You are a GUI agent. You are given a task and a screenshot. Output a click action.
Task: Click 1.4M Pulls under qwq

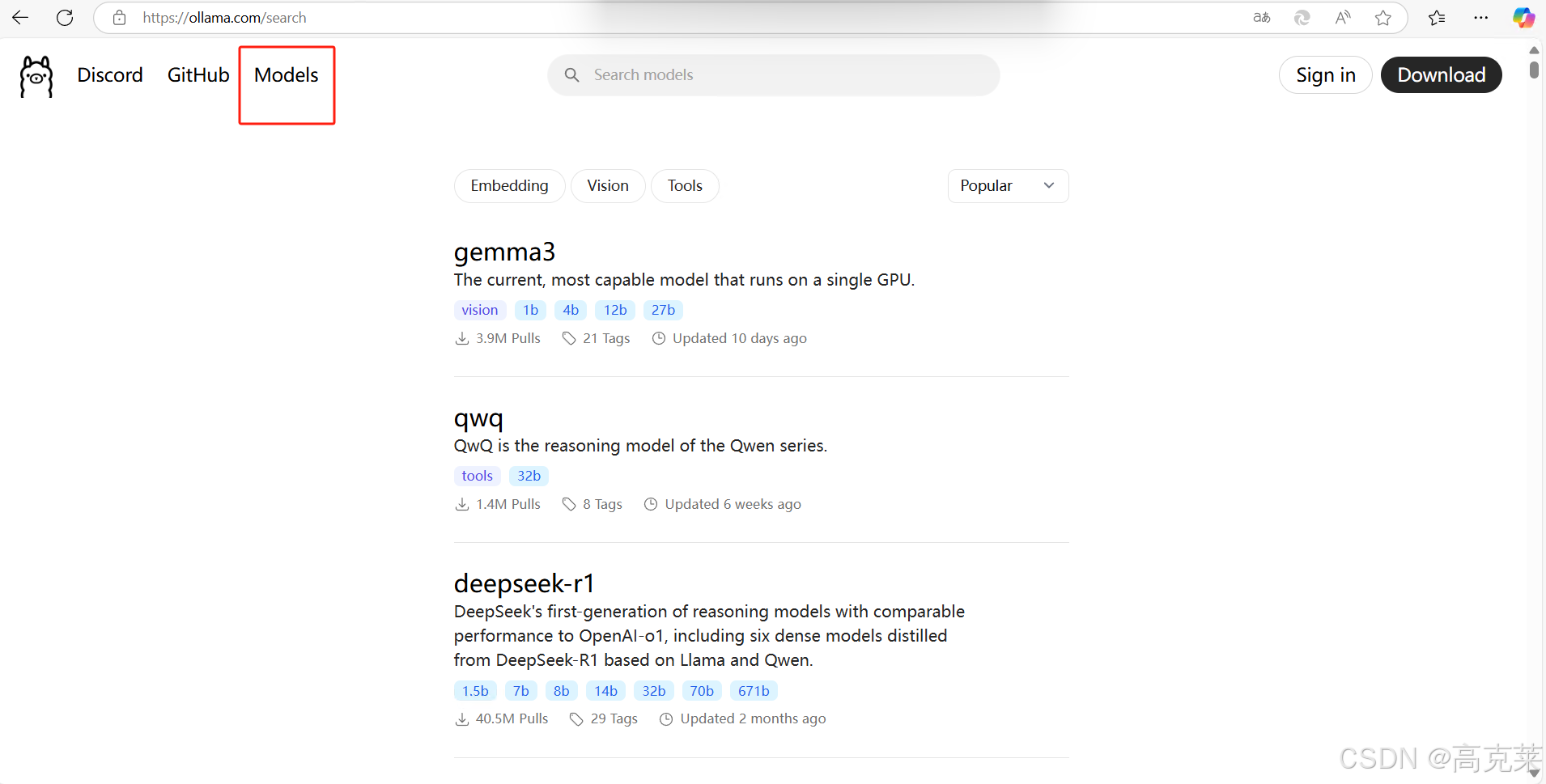coord(498,504)
